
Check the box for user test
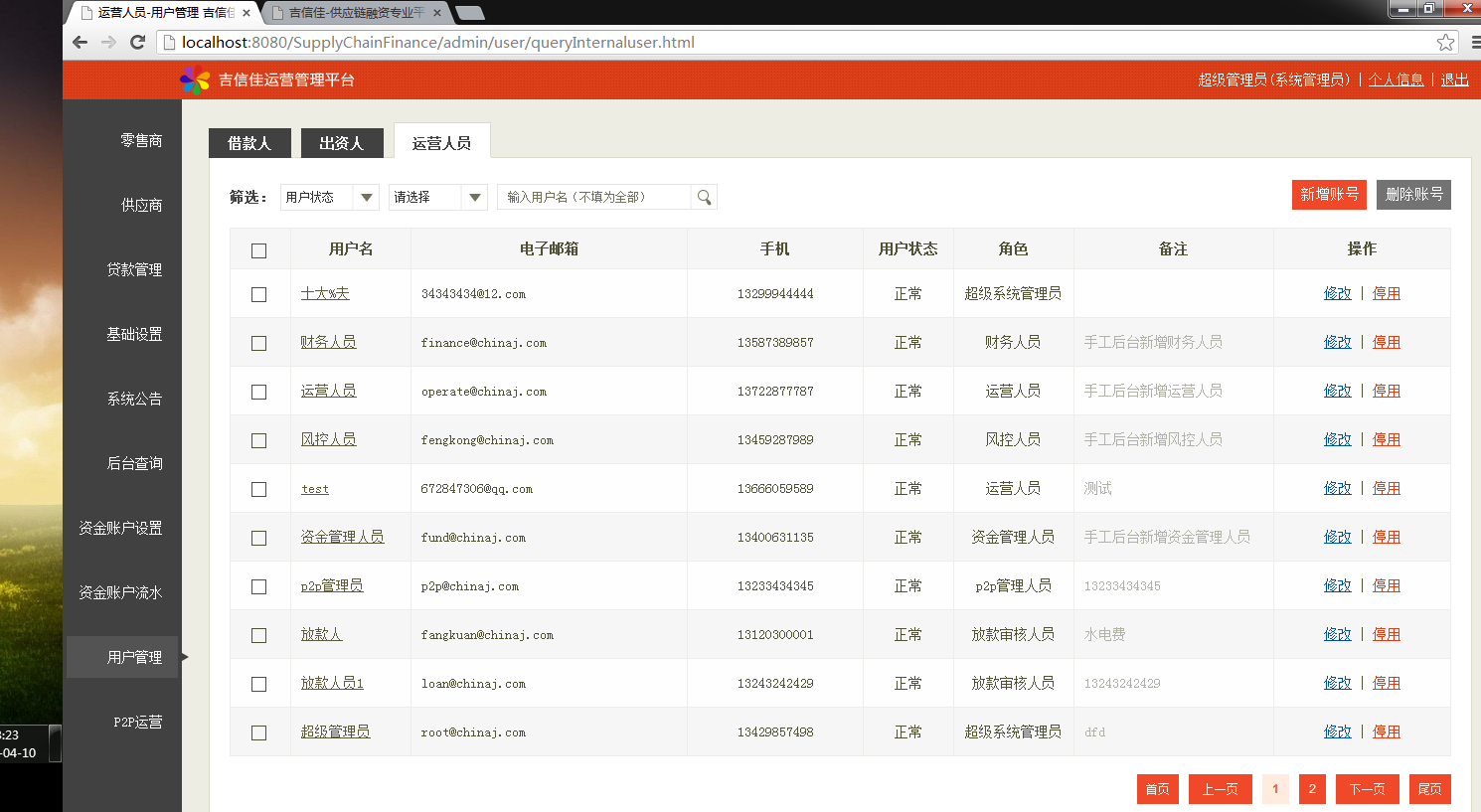[259, 489]
